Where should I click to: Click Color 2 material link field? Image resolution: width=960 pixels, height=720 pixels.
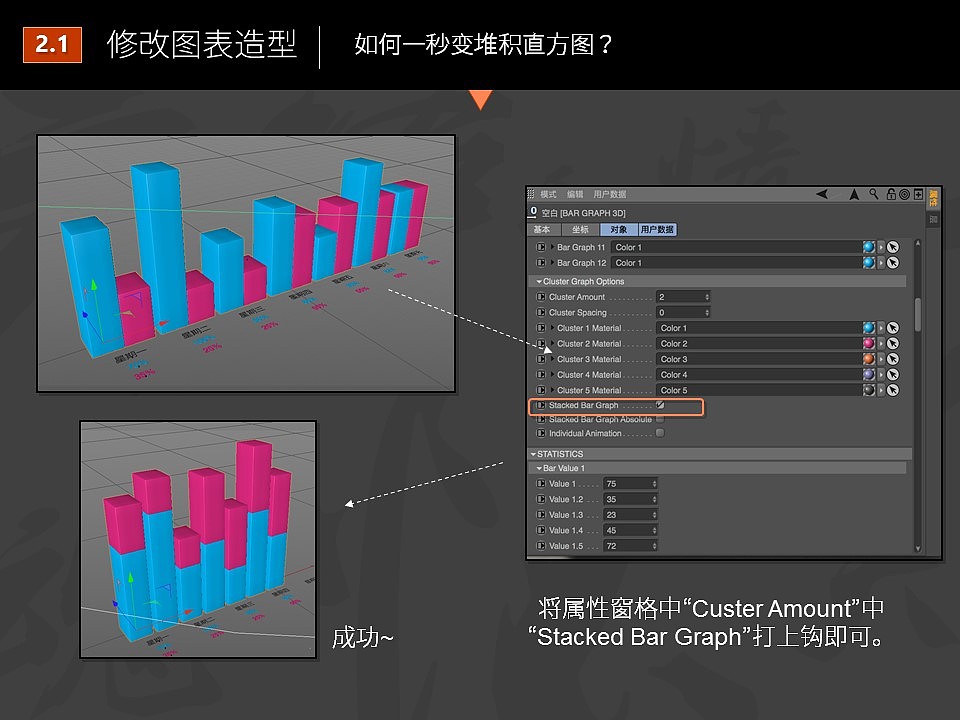click(x=758, y=343)
